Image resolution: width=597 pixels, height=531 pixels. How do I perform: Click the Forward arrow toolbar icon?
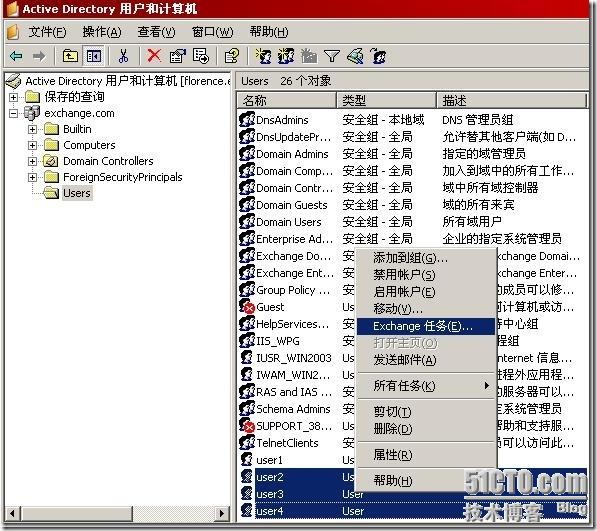coord(39,56)
